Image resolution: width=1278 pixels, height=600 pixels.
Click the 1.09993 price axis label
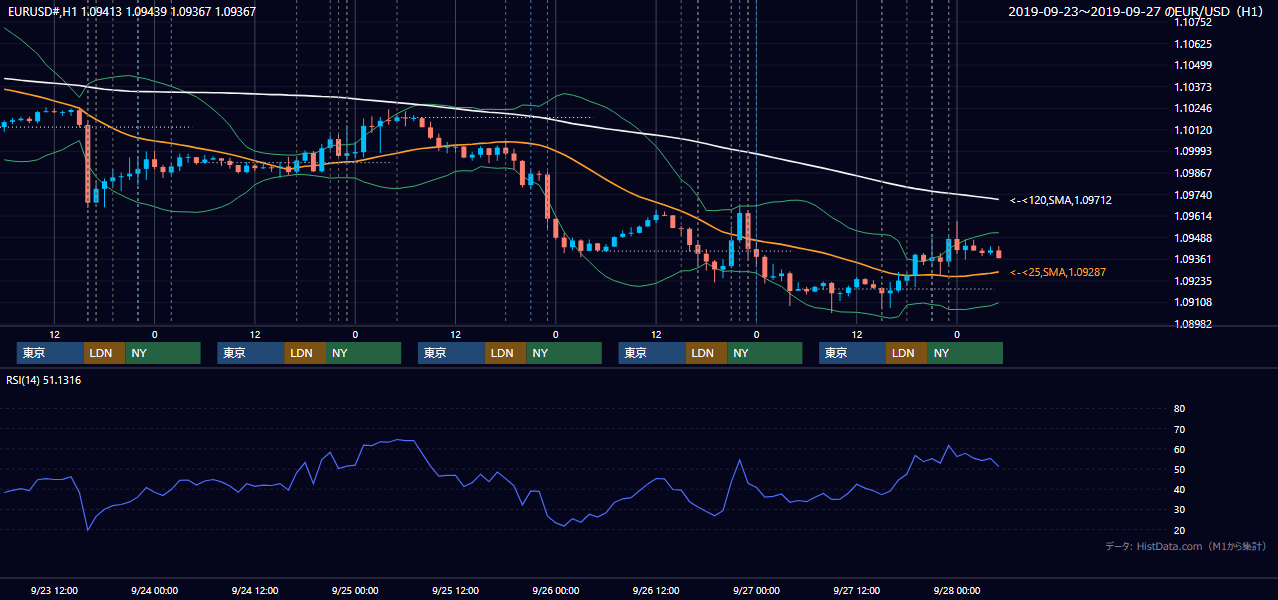point(1192,151)
